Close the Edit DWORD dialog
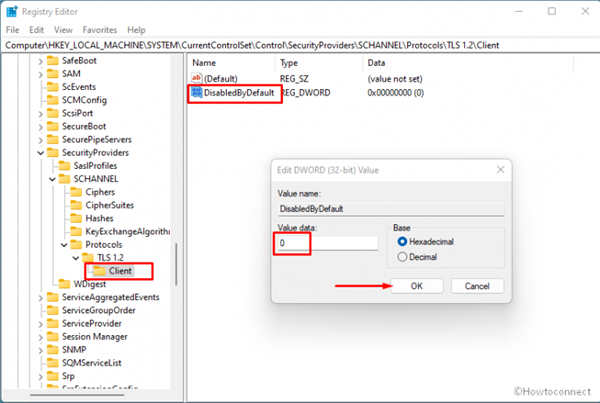600x403 pixels. coord(500,170)
